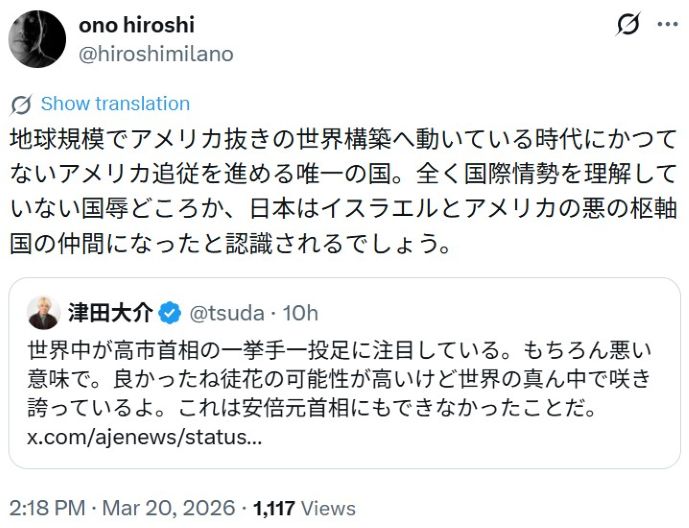Click the 津田大介 name in quoted post
689x528 pixels.
click(x=110, y=313)
